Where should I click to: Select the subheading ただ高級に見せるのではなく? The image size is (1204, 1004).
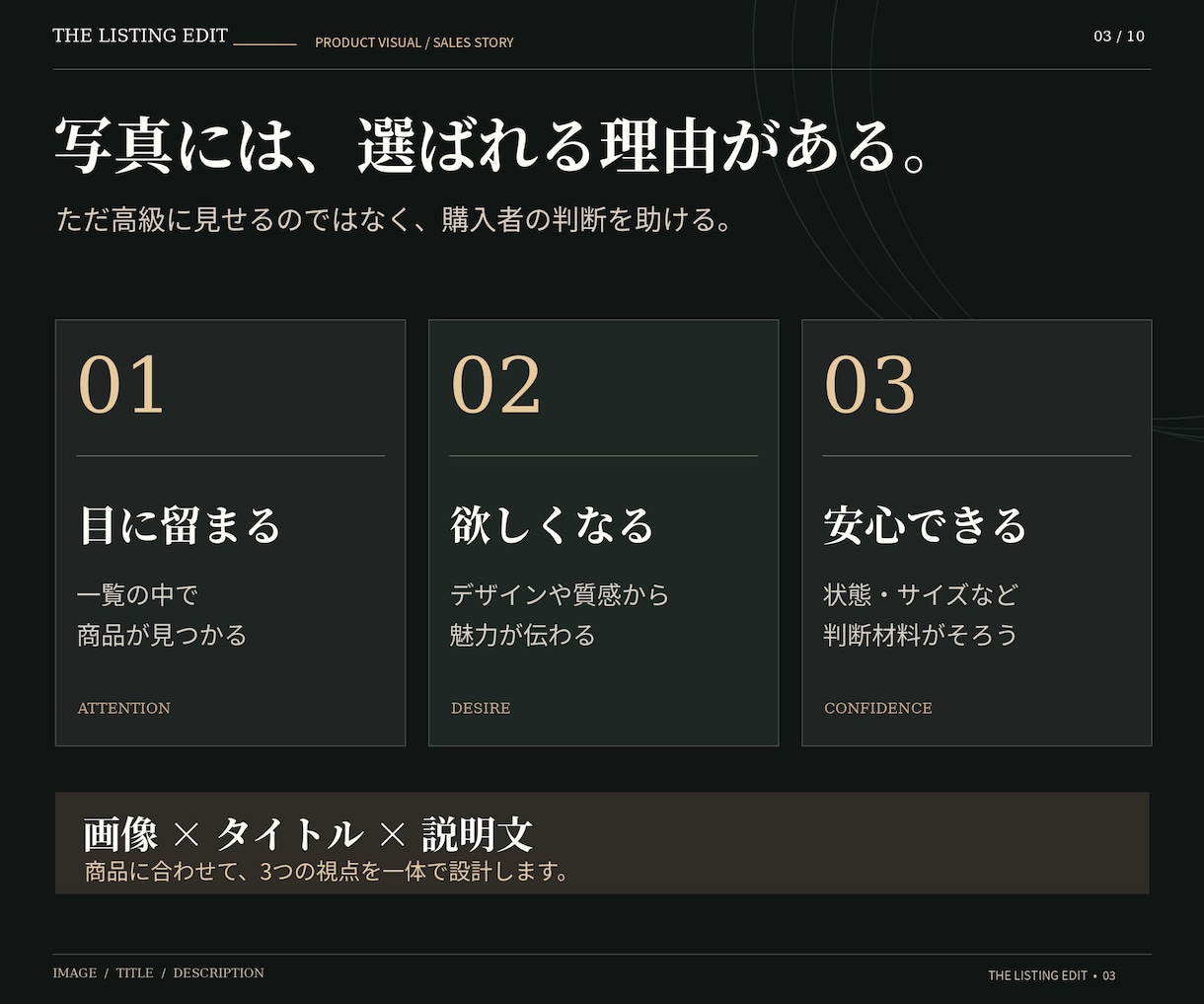click(x=232, y=219)
